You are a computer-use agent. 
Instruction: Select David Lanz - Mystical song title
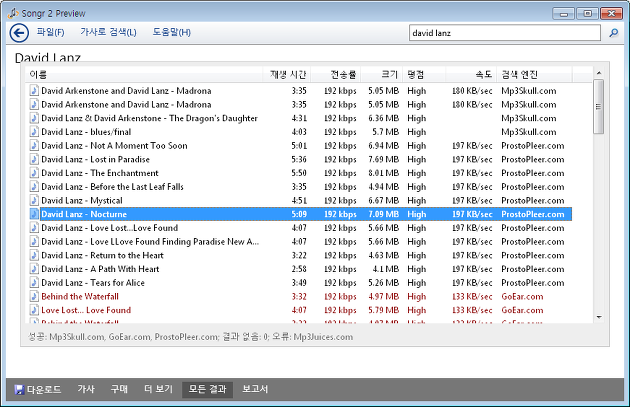pos(82,200)
